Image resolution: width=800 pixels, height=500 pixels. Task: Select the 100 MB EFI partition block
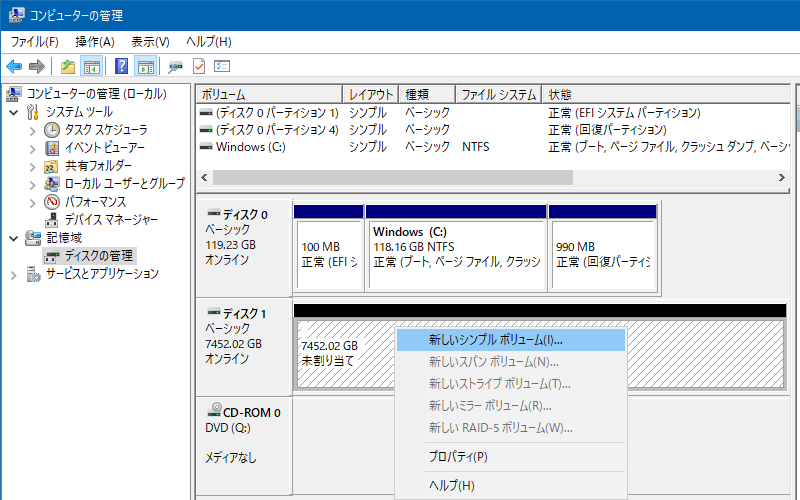coord(329,248)
